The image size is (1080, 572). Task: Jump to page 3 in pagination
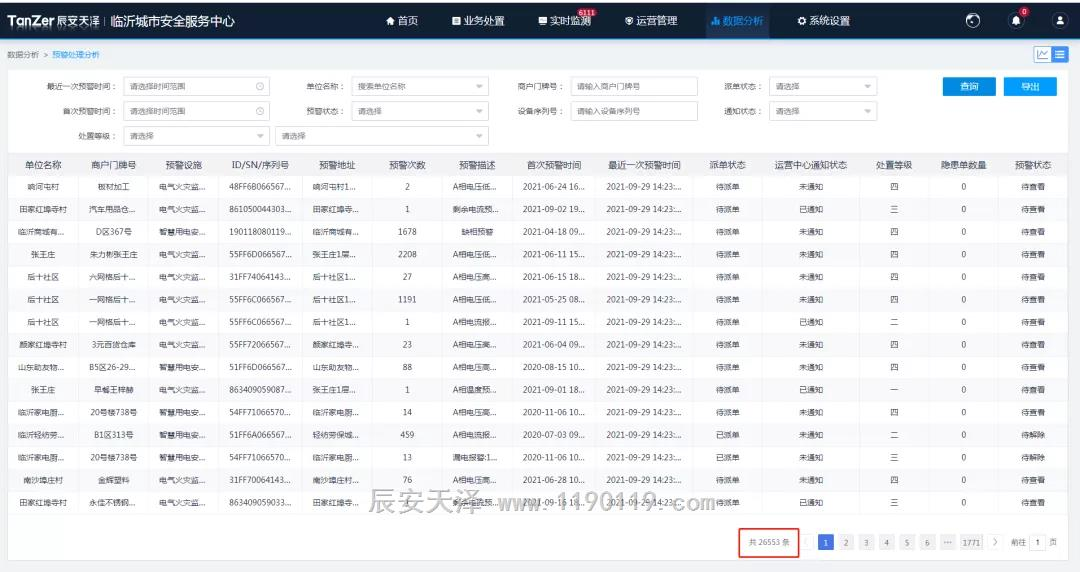pos(867,542)
